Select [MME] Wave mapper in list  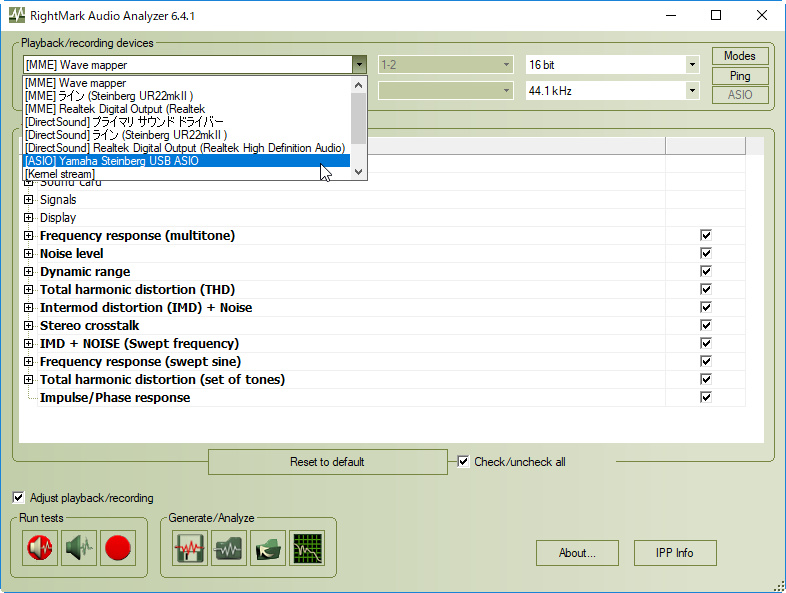tap(187, 83)
